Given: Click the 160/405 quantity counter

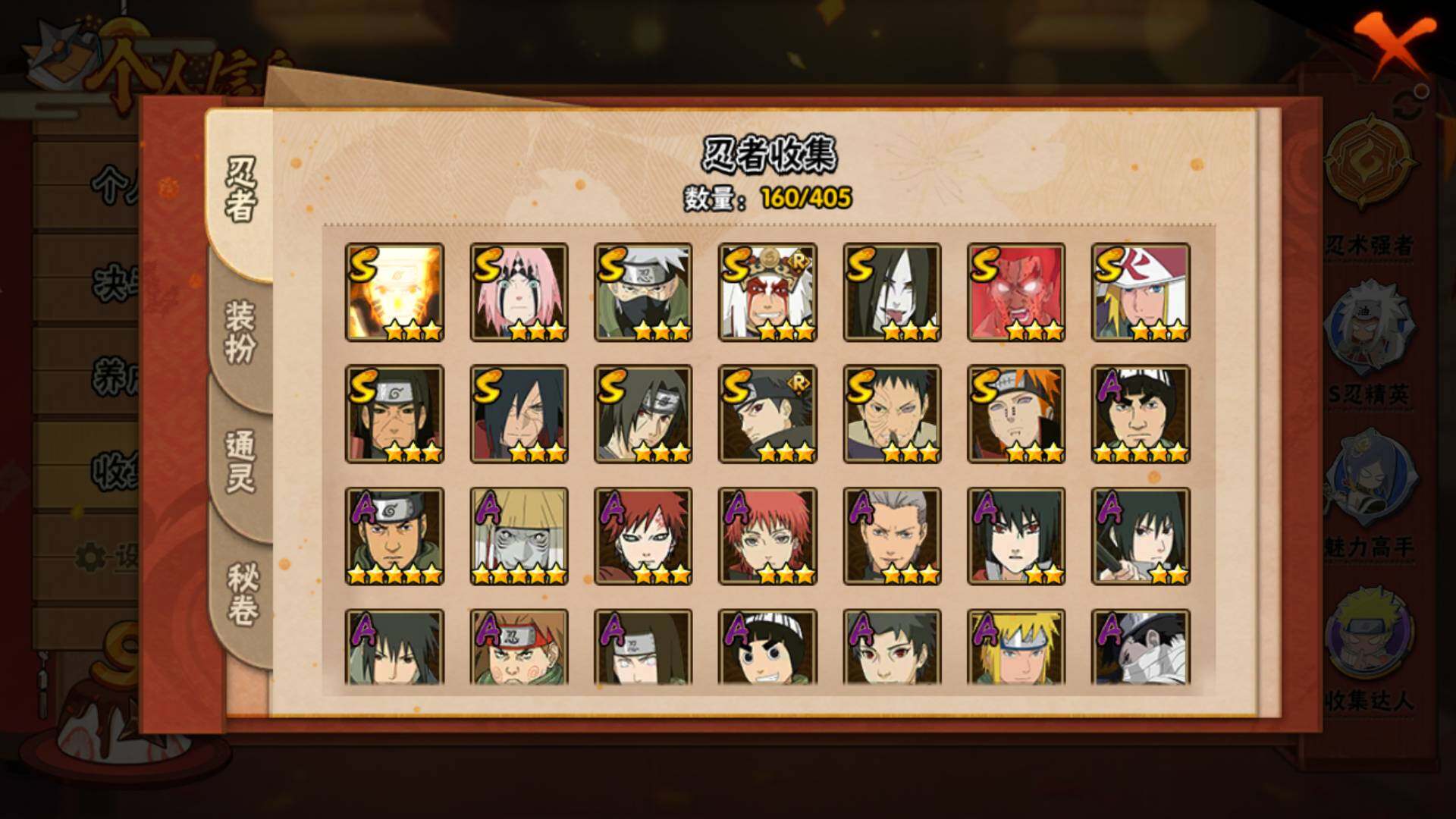Looking at the screenshot, I should [x=806, y=198].
